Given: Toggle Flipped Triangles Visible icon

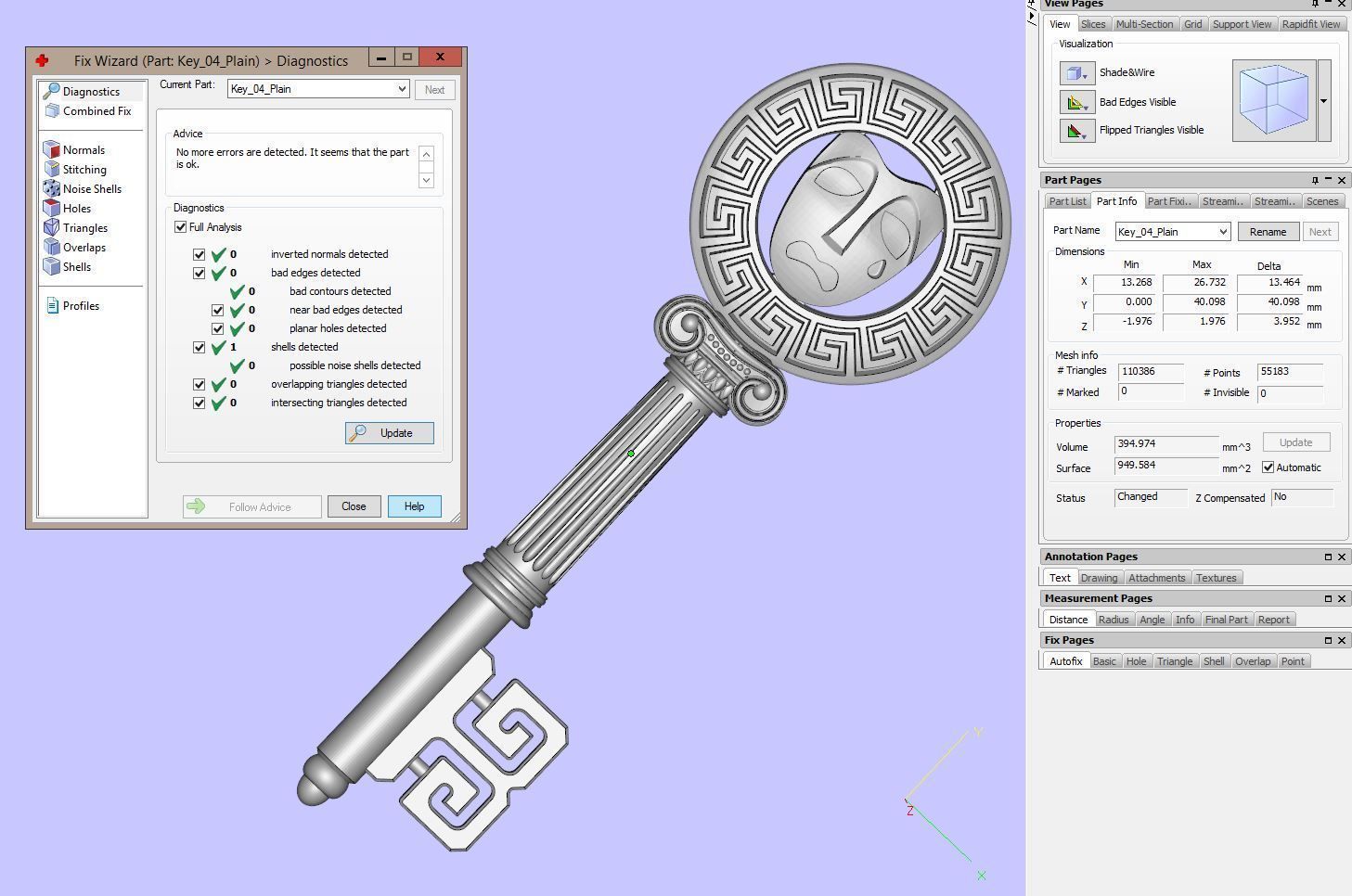Looking at the screenshot, I should pyautogui.click(x=1076, y=131).
